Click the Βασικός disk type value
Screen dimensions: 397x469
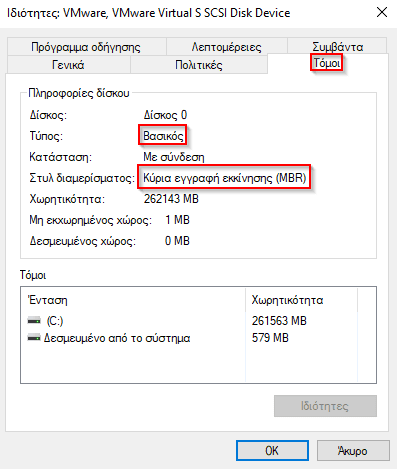(x=163, y=136)
